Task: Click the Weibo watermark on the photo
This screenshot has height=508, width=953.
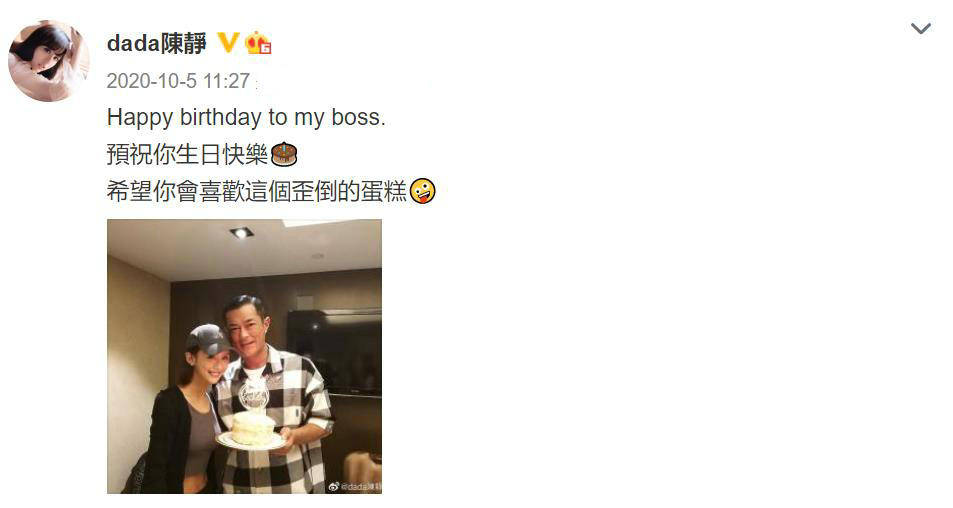Action: pyautogui.click(x=354, y=486)
